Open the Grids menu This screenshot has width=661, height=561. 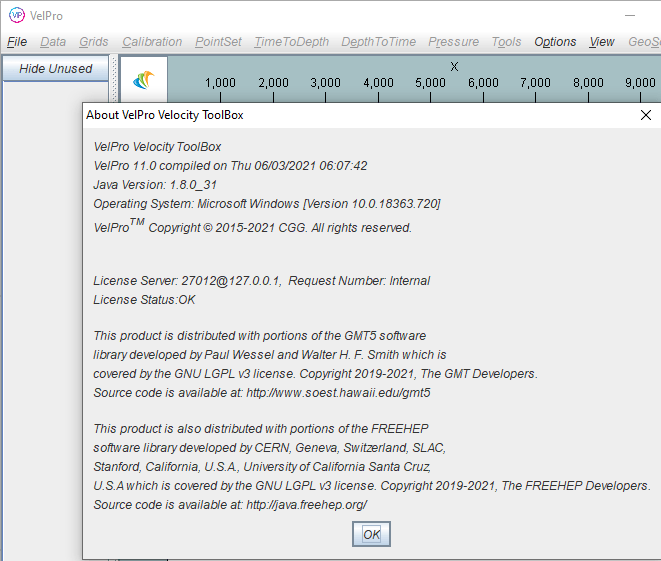pyautogui.click(x=94, y=42)
